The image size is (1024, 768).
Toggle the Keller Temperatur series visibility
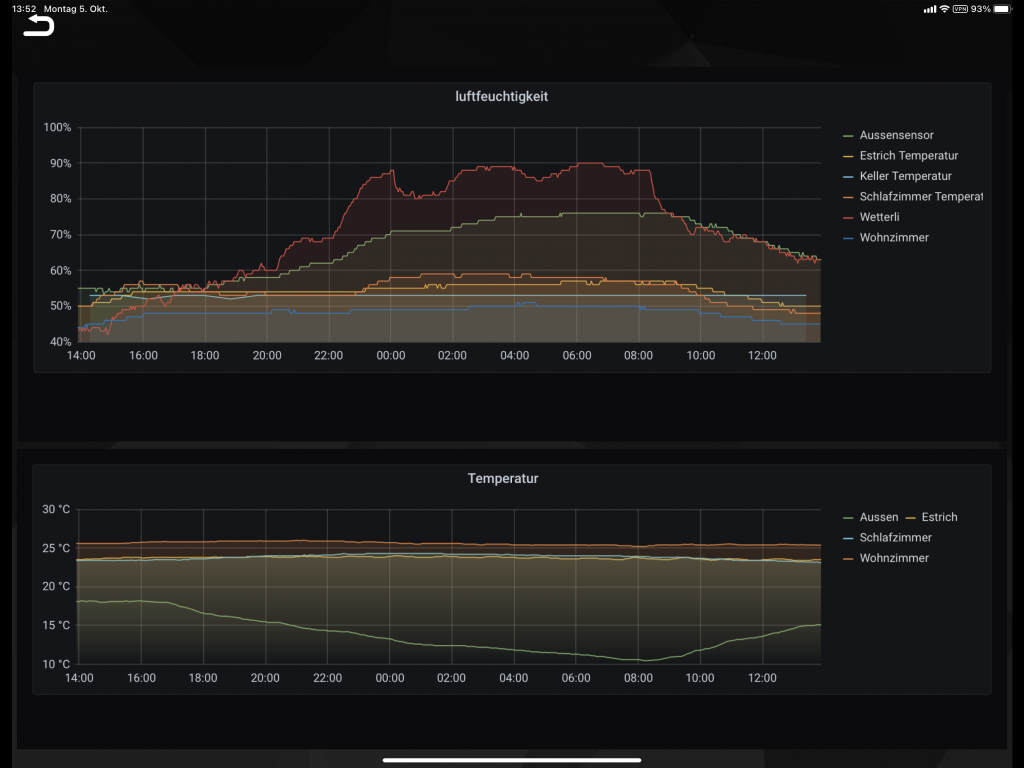pyautogui.click(x=905, y=176)
